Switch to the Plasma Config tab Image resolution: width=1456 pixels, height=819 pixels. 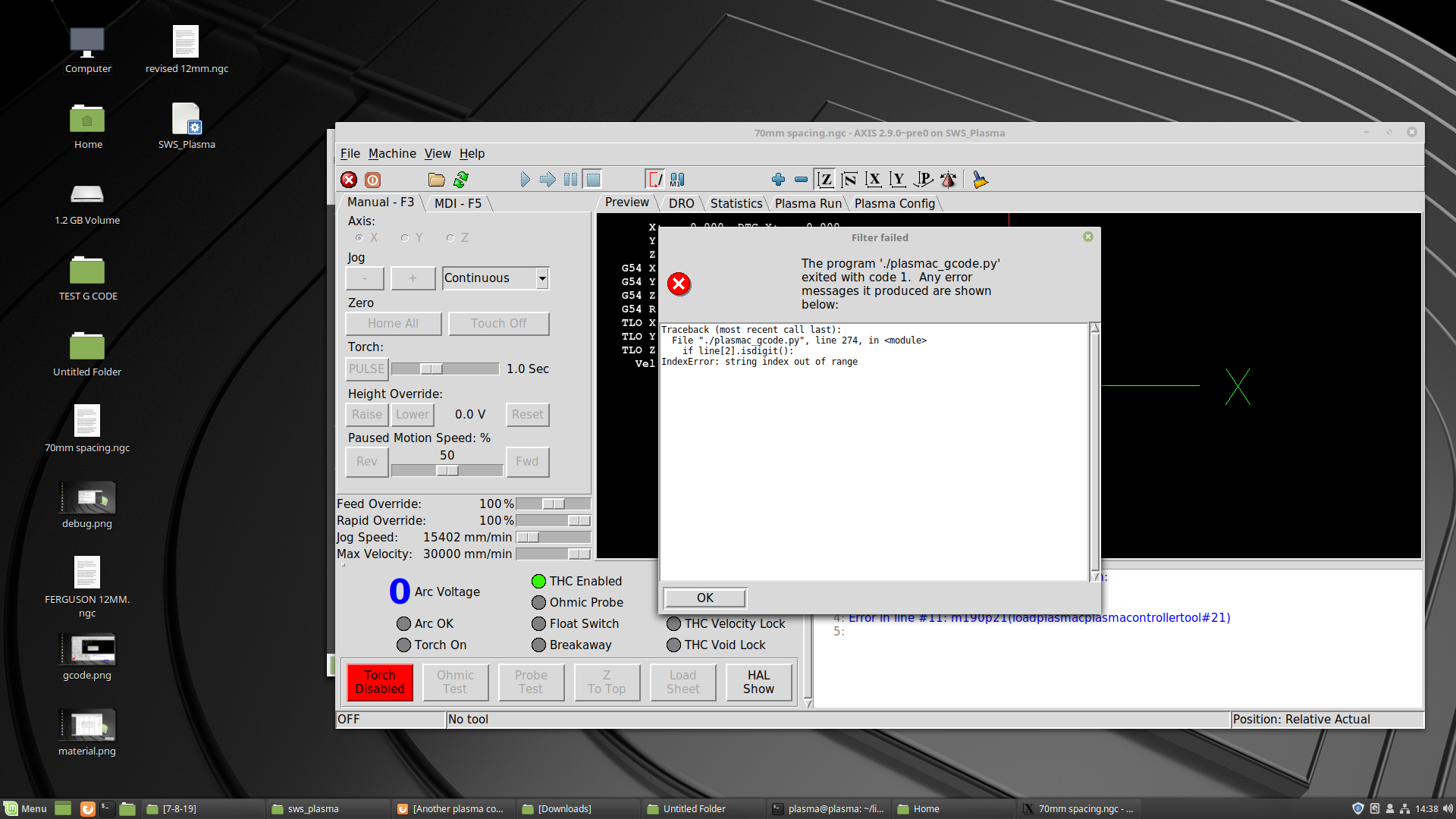895,203
